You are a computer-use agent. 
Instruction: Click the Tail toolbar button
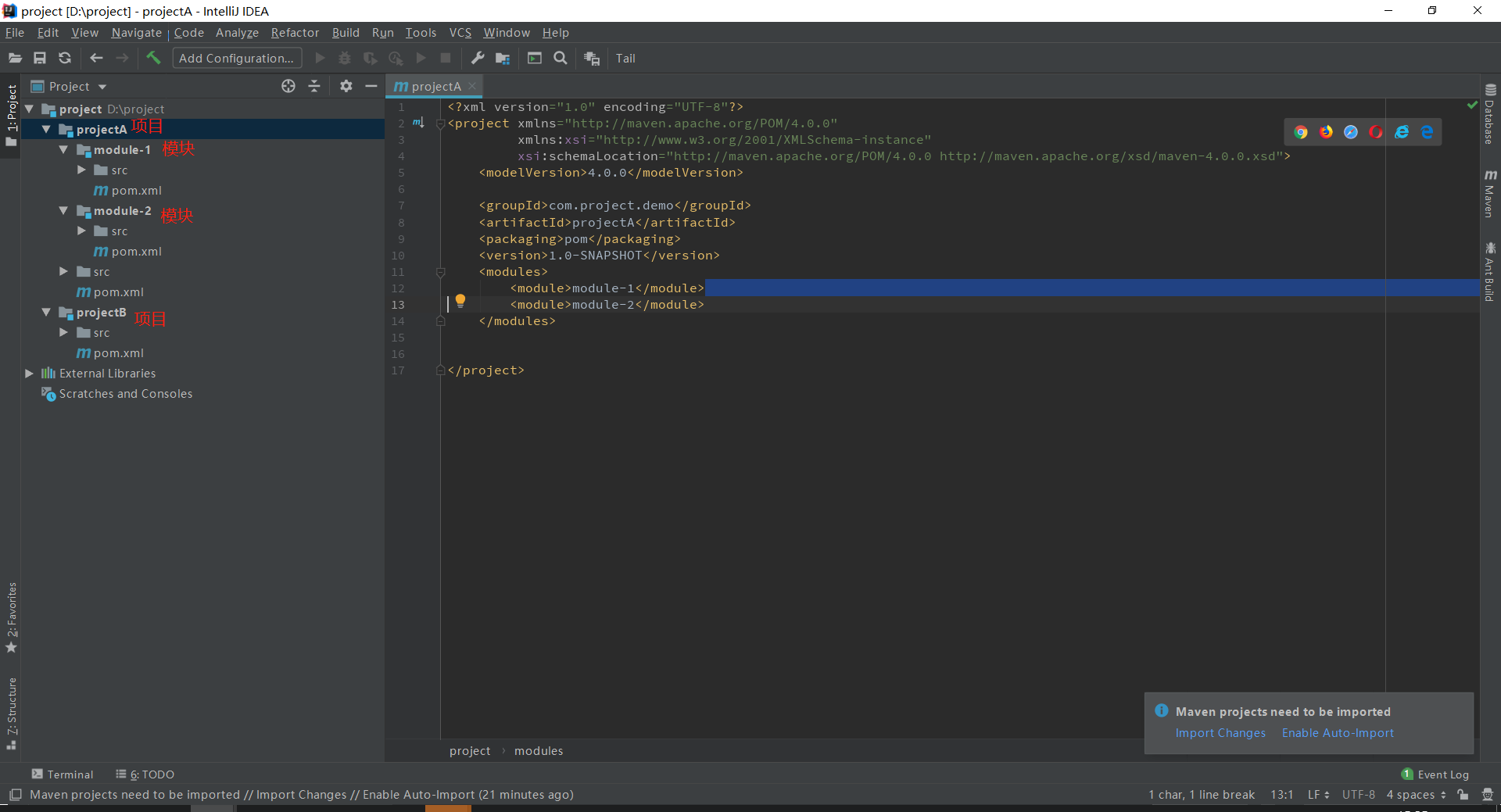625,59
